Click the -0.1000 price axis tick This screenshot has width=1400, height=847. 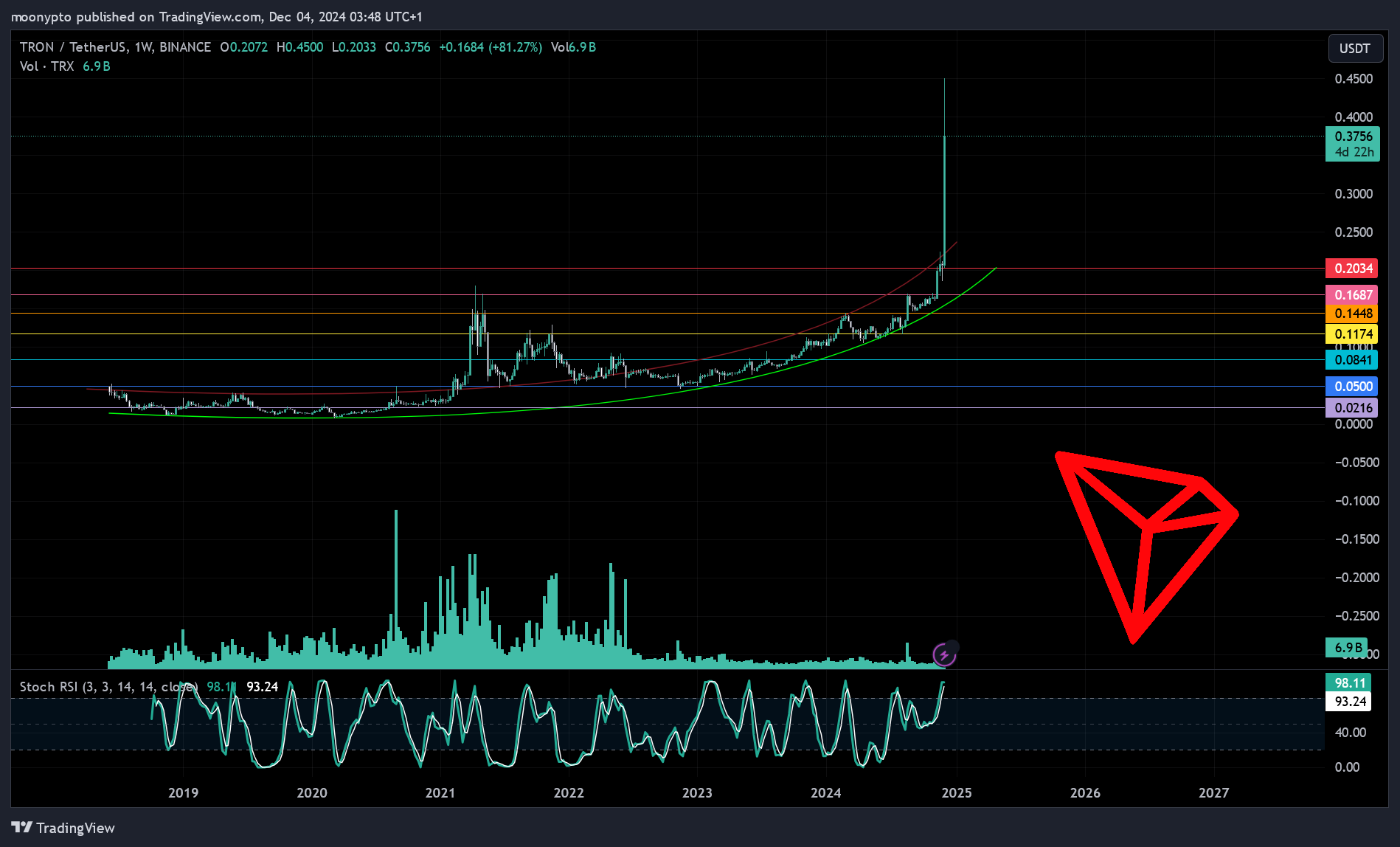pyautogui.click(x=1356, y=501)
